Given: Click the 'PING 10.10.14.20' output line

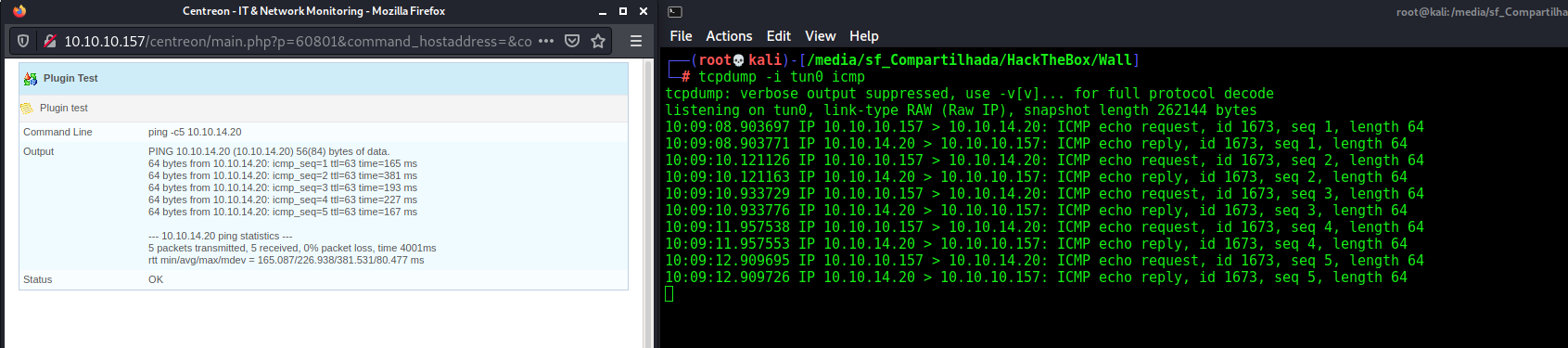Looking at the screenshot, I should [269, 151].
